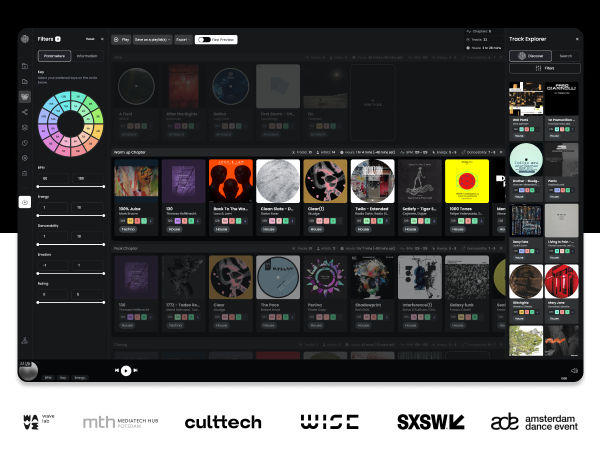The image size is (600, 454).
Task: Select the Galaxy funk track cover
Action: [467, 277]
